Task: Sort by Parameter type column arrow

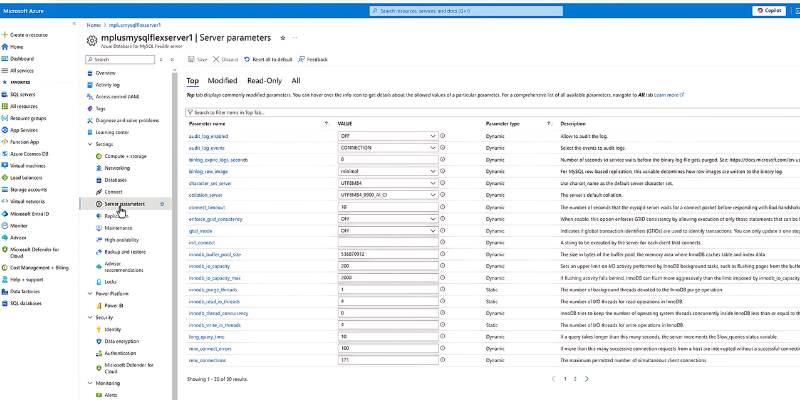Action: (x=549, y=123)
